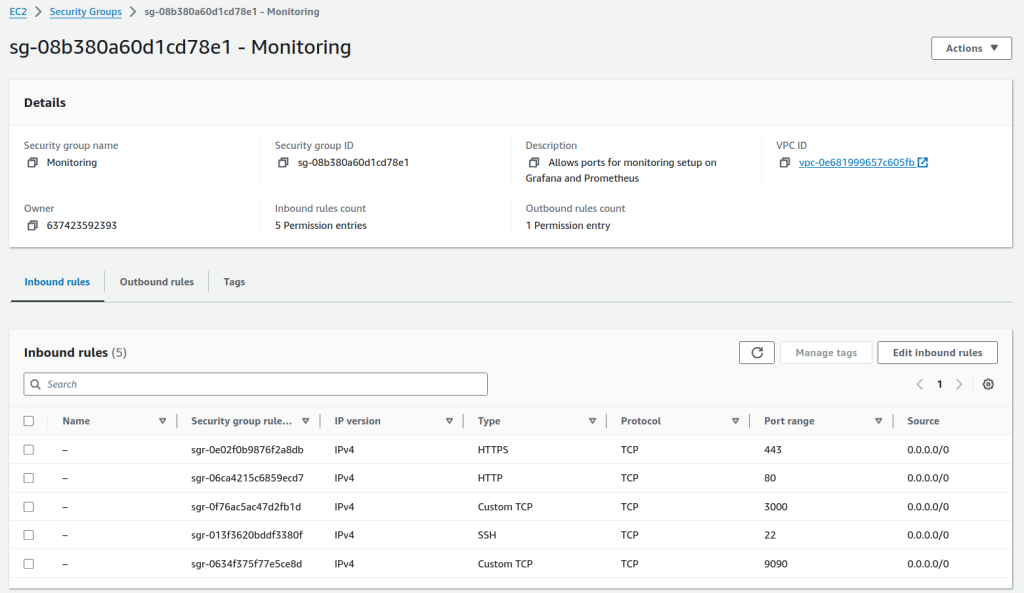
Task: Click Edit inbound rules
Action: pos(936,352)
